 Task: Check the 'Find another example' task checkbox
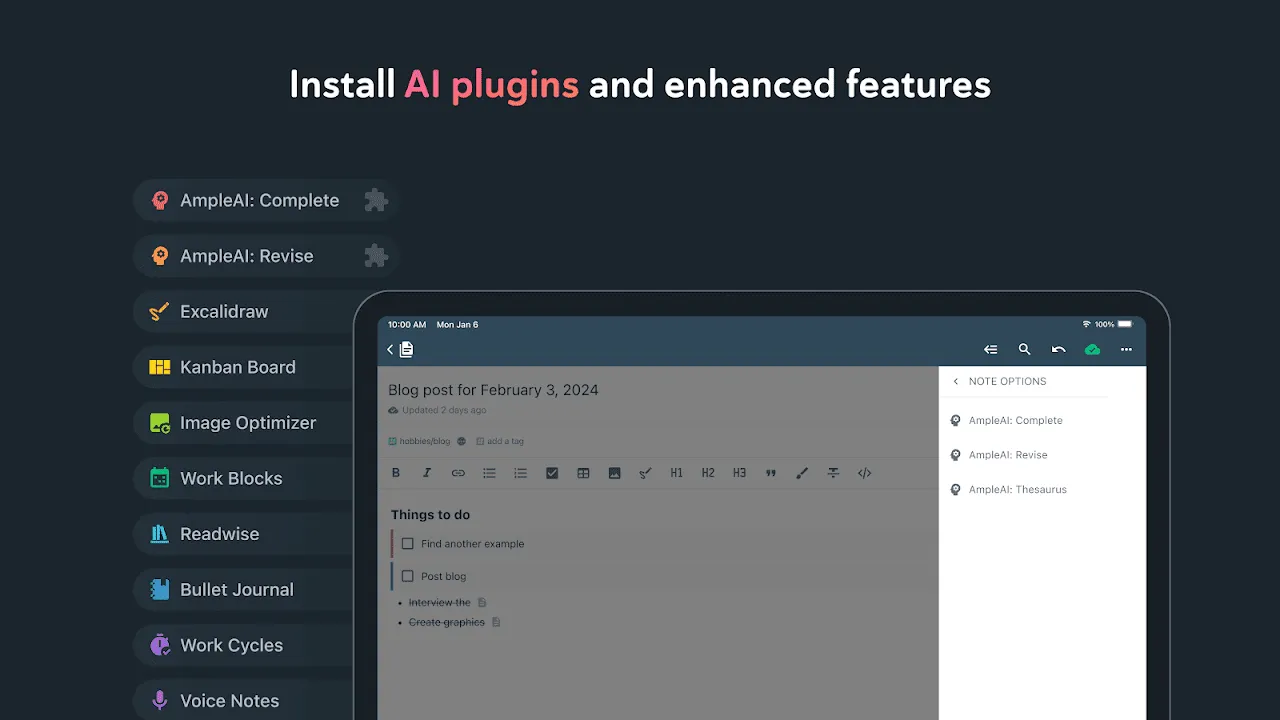click(x=407, y=544)
